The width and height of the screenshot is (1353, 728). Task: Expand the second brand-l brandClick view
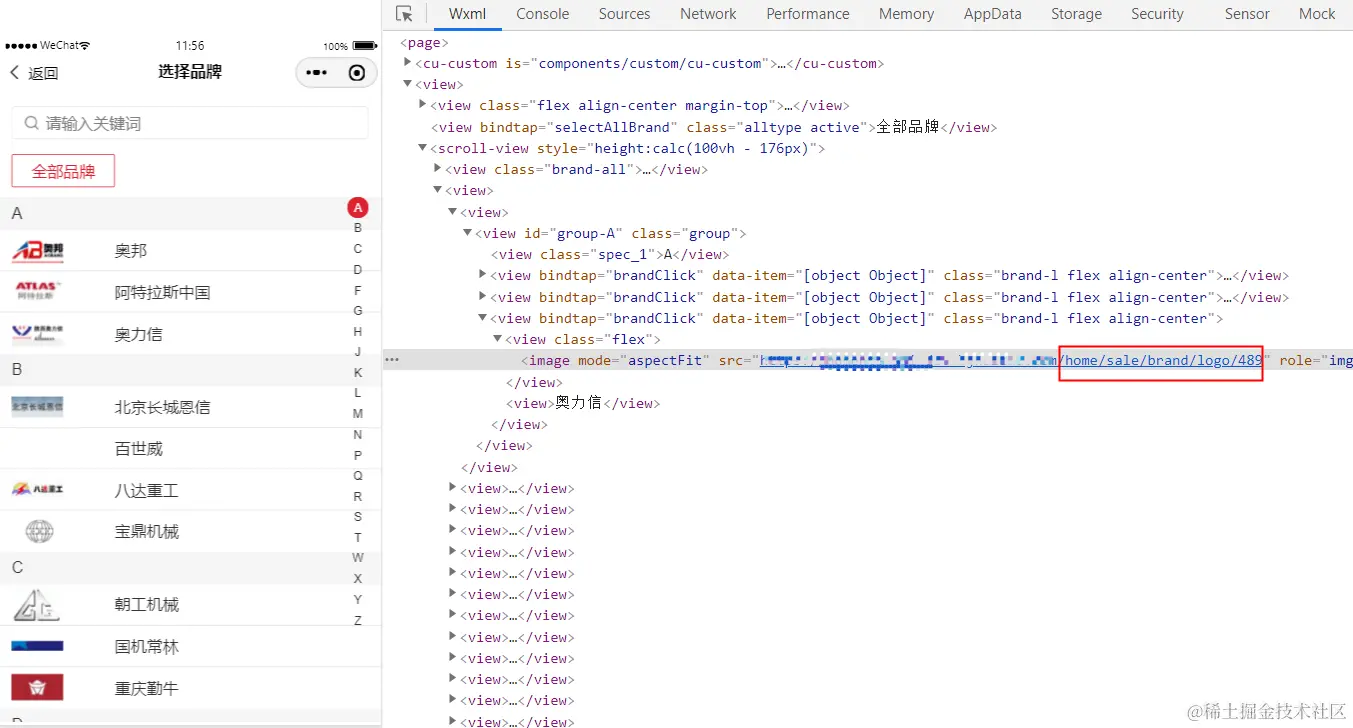[482, 296]
